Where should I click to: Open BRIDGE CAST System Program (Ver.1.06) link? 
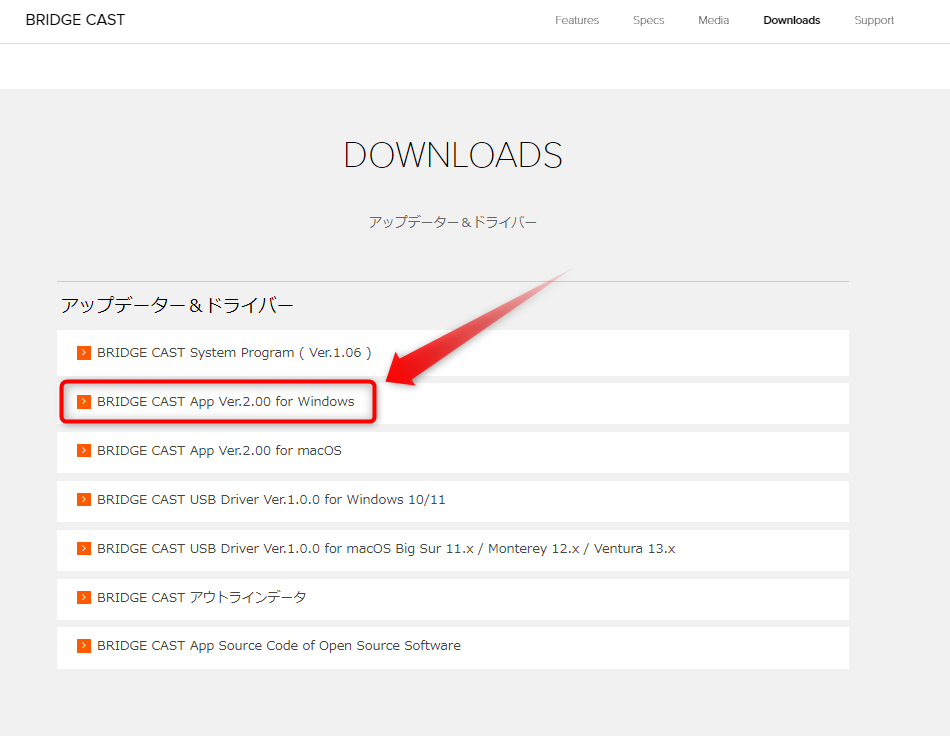[x=234, y=353]
